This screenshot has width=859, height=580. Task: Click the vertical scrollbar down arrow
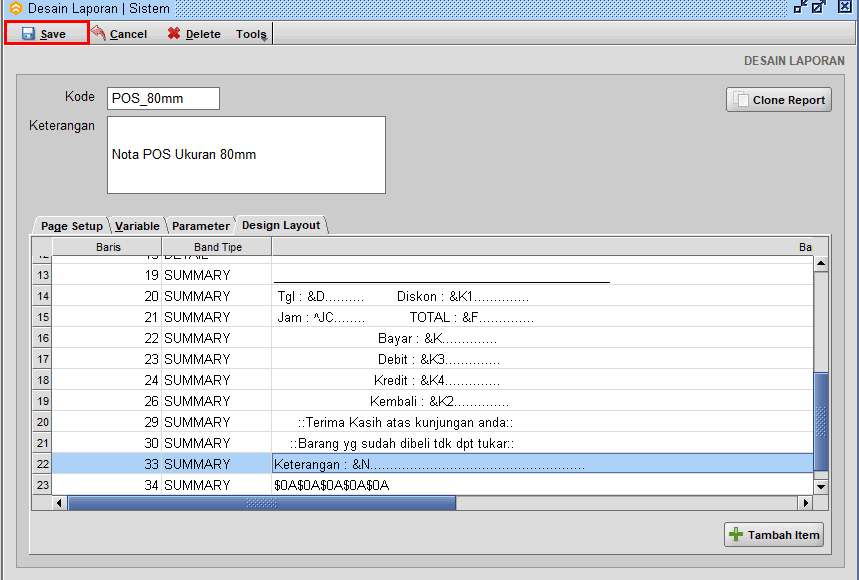821,486
